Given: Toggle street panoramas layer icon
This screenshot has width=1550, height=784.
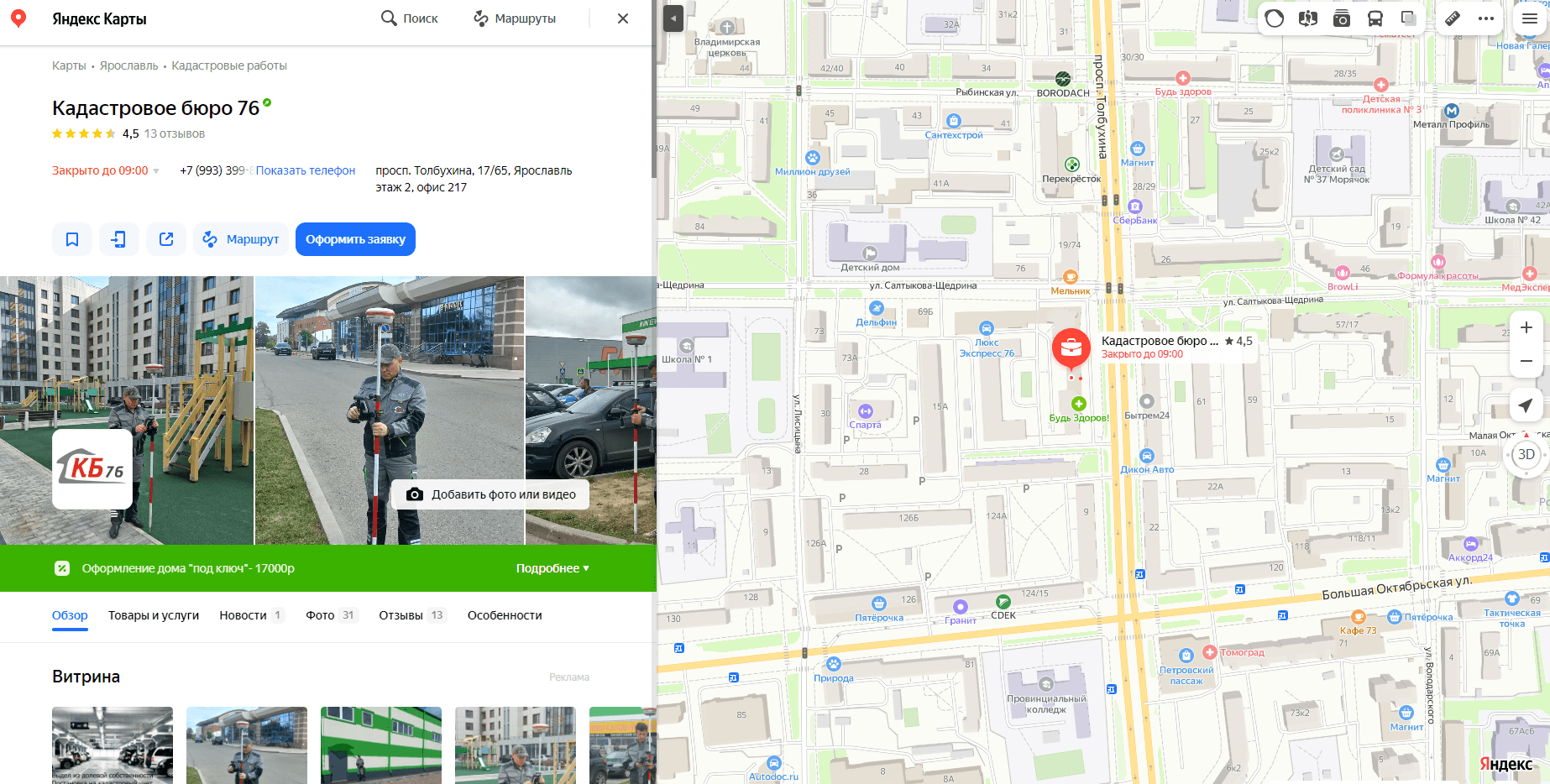Looking at the screenshot, I should point(1308,18).
